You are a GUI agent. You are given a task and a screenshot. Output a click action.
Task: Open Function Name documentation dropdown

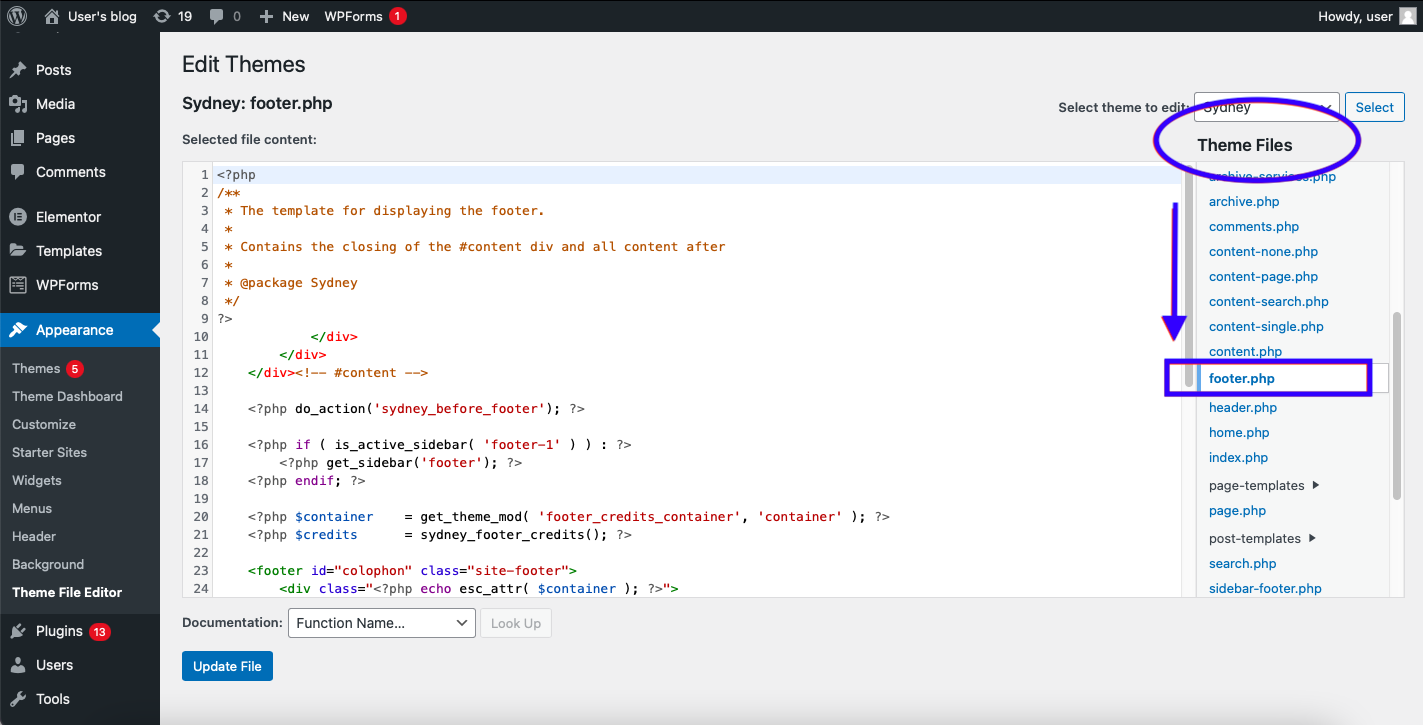click(381, 623)
